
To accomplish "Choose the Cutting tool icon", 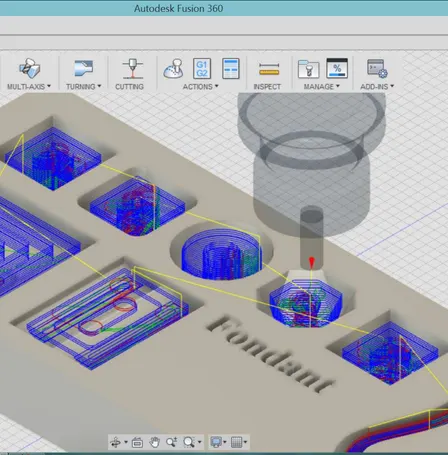I will [132, 68].
